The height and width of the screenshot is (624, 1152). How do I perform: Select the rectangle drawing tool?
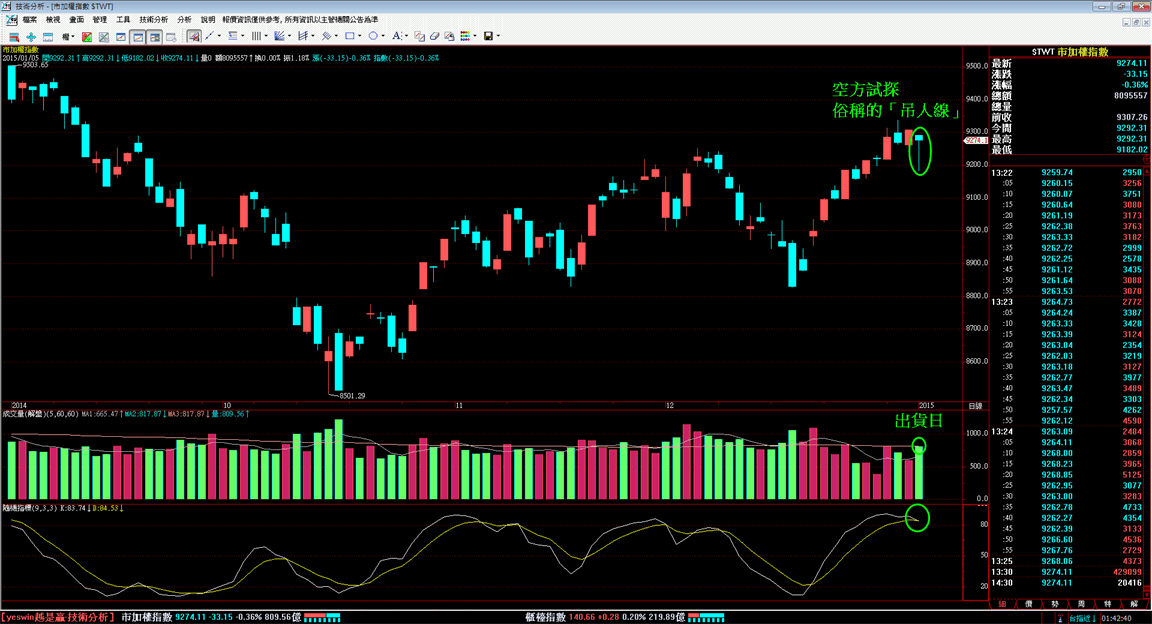click(350, 36)
